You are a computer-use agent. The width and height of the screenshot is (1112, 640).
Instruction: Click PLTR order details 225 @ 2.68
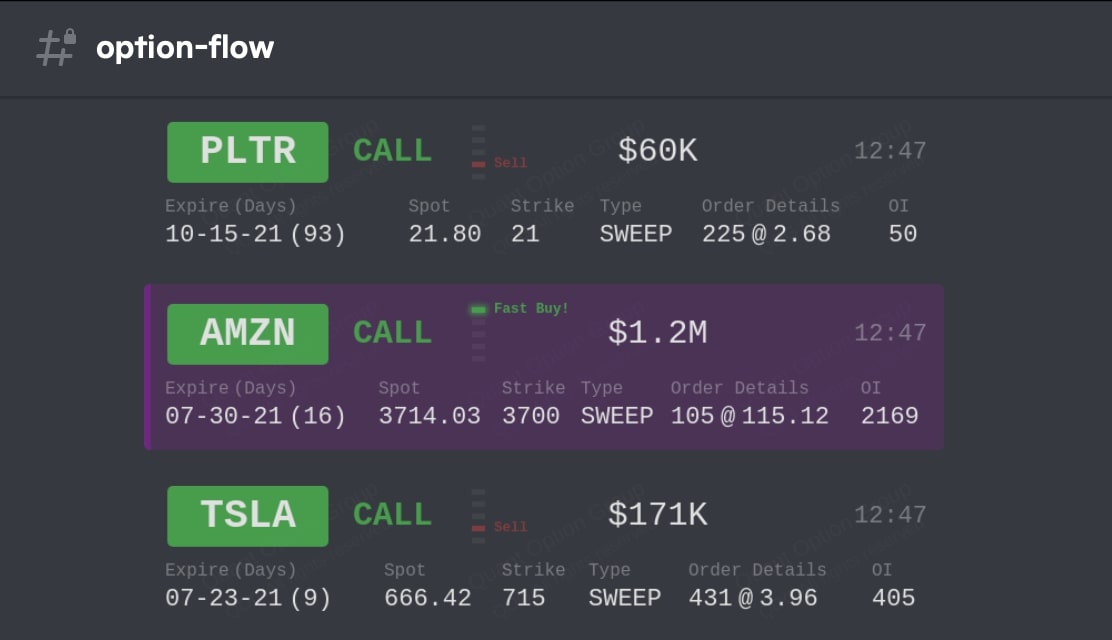pyautogui.click(x=766, y=234)
